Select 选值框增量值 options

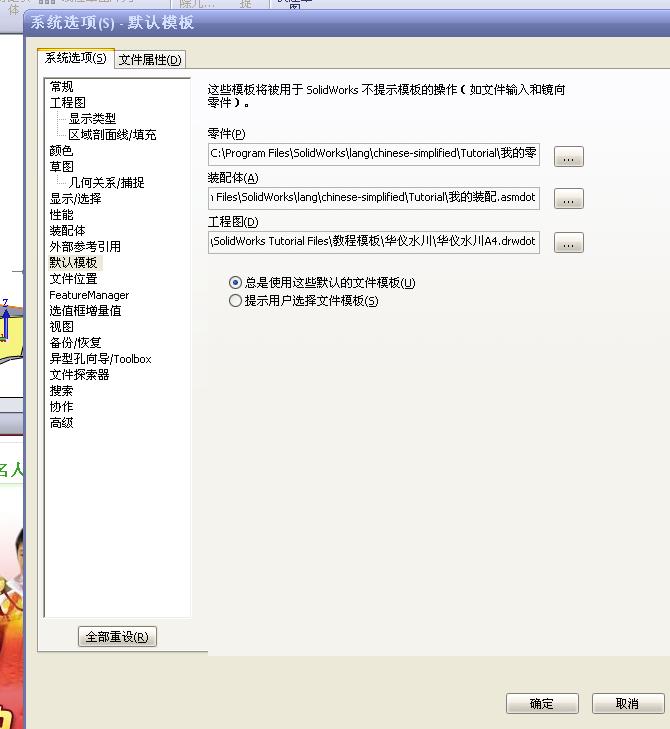tap(85, 311)
